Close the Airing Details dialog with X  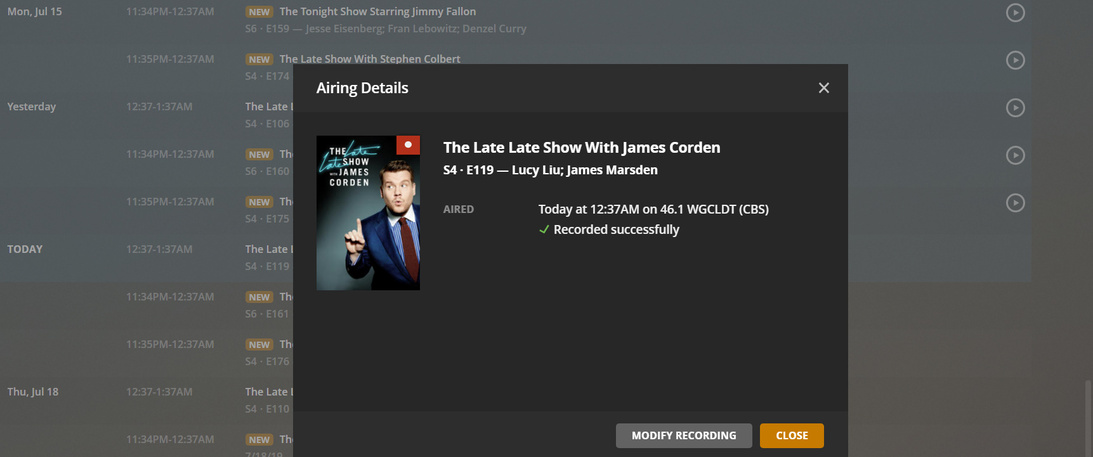tap(824, 88)
